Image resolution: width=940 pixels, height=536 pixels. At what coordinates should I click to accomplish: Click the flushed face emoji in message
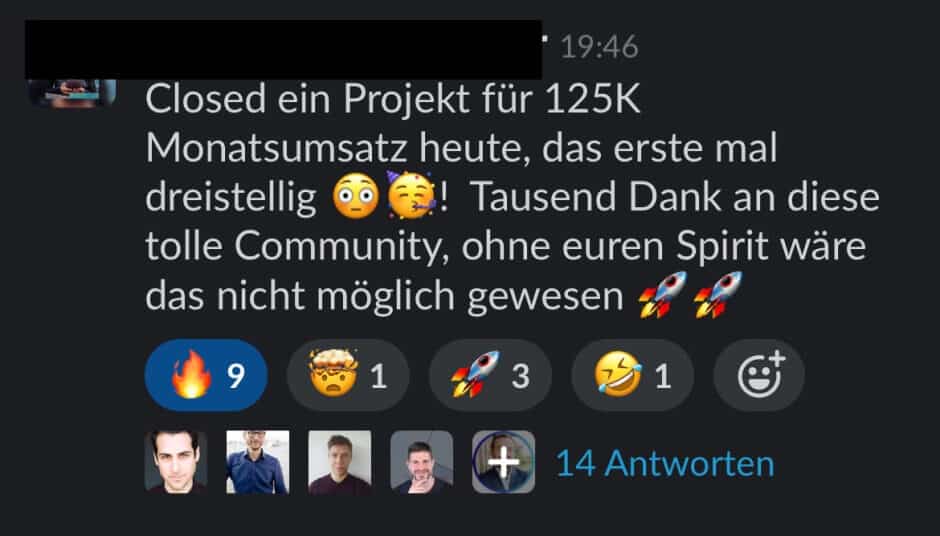click(x=356, y=196)
